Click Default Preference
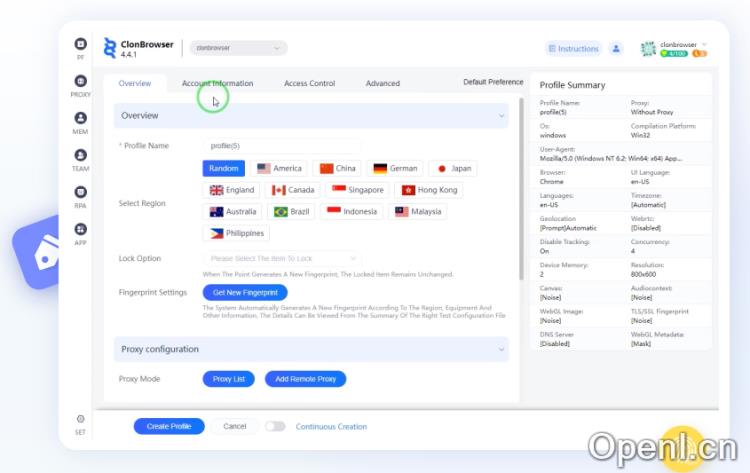 (493, 82)
